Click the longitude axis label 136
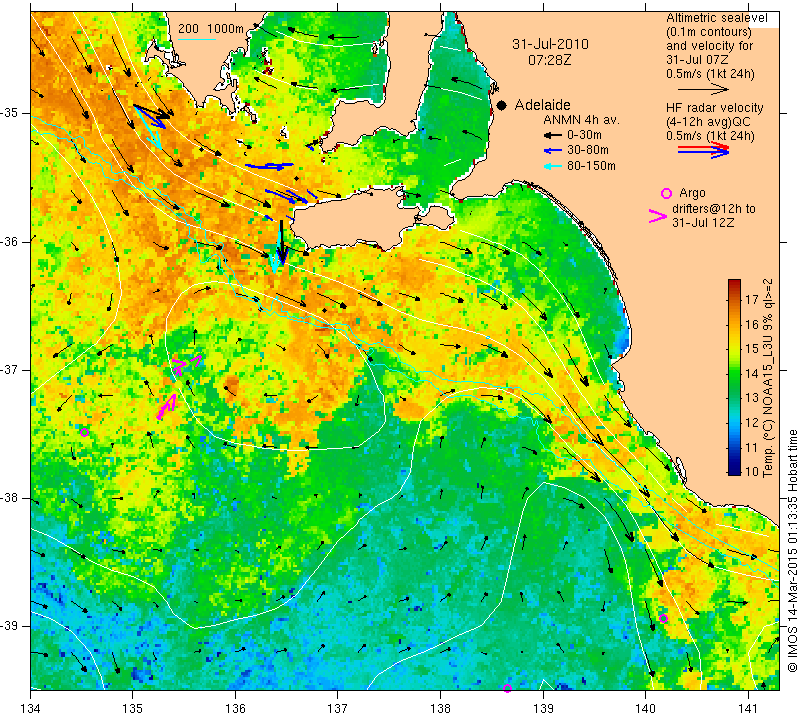This screenshot has height=720, width=800. [236, 708]
